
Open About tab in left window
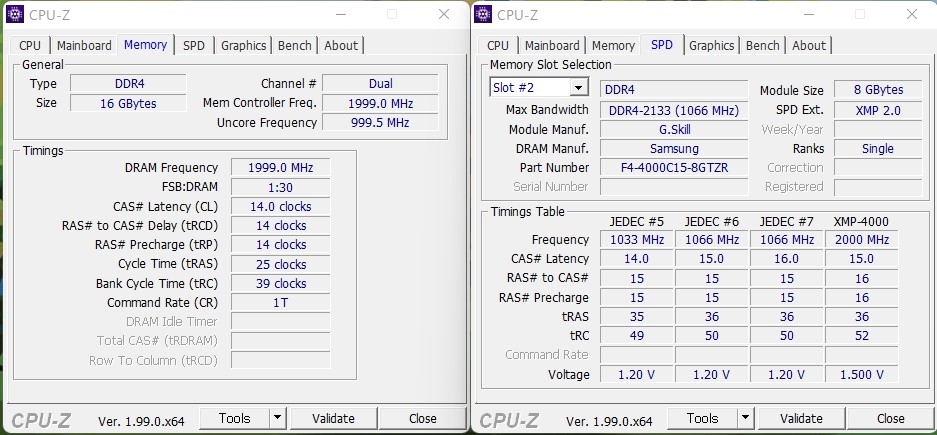341,45
